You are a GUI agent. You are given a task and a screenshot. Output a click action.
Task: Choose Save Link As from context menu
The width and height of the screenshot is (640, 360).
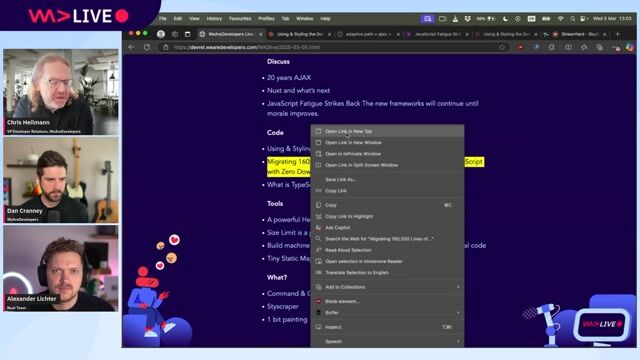click(387, 180)
